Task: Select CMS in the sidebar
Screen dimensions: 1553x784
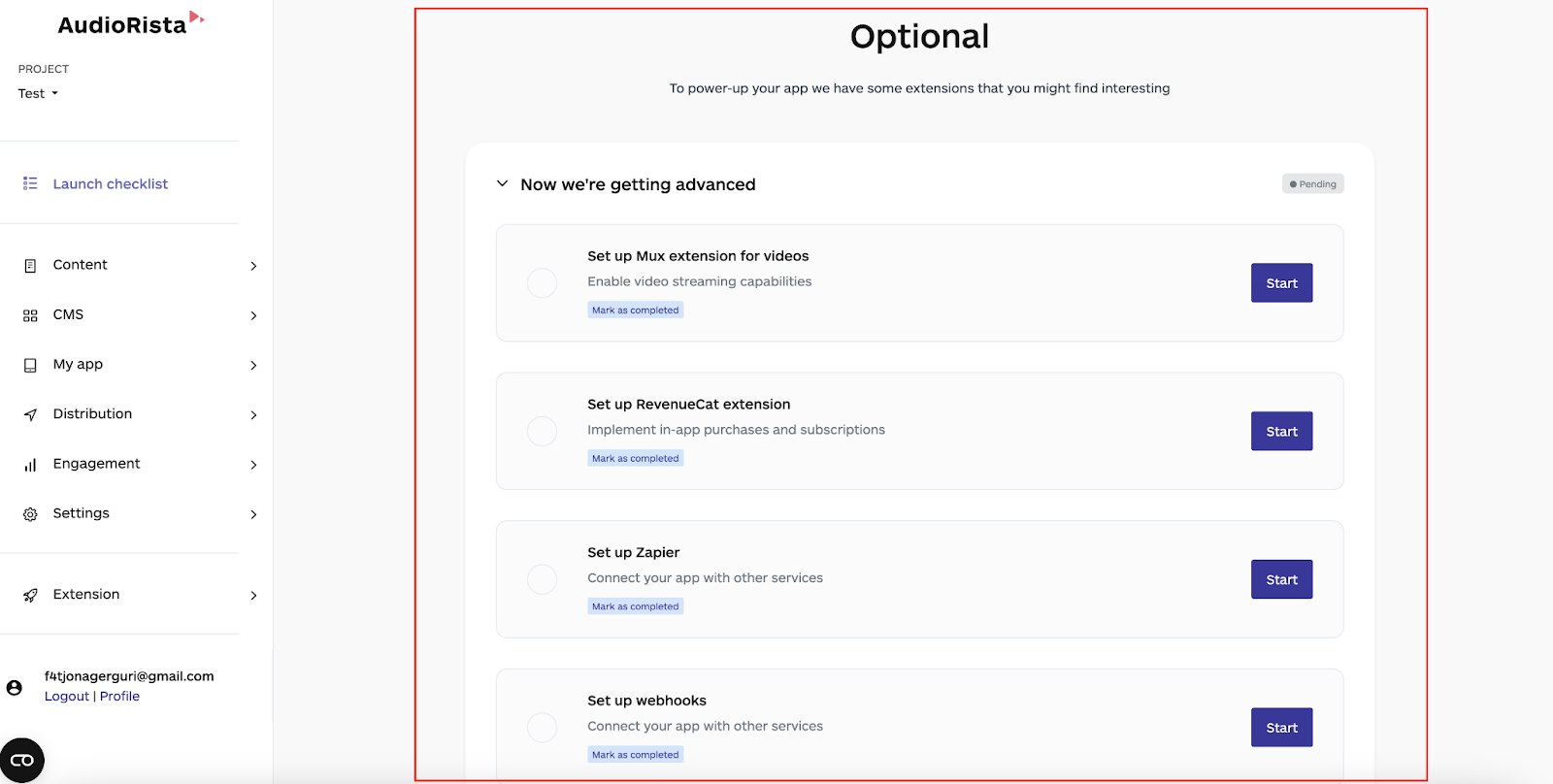Action: pyautogui.click(x=68, y=314)
